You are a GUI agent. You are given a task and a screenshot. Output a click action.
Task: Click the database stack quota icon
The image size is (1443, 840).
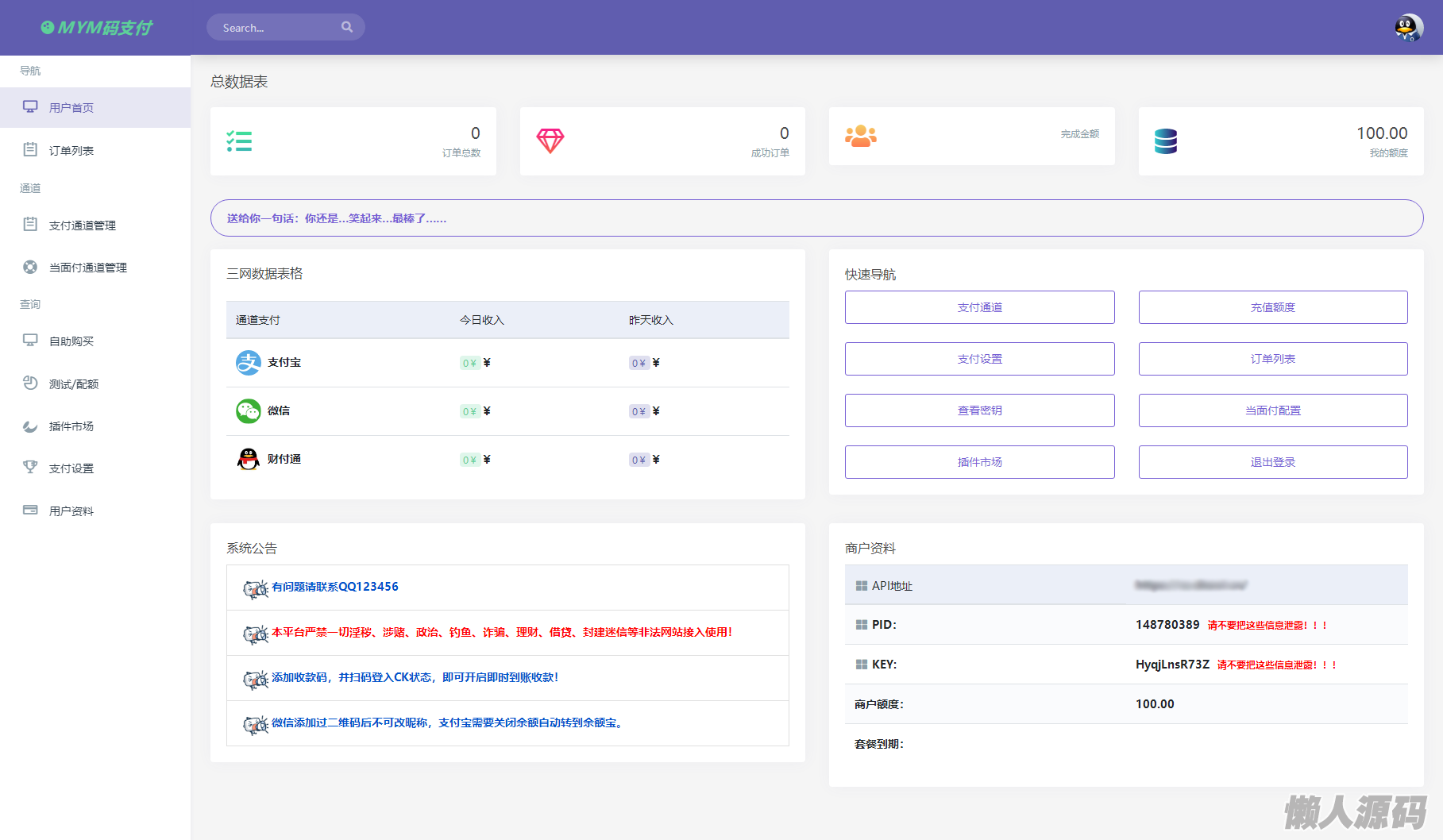click(x=1165, y=141)
